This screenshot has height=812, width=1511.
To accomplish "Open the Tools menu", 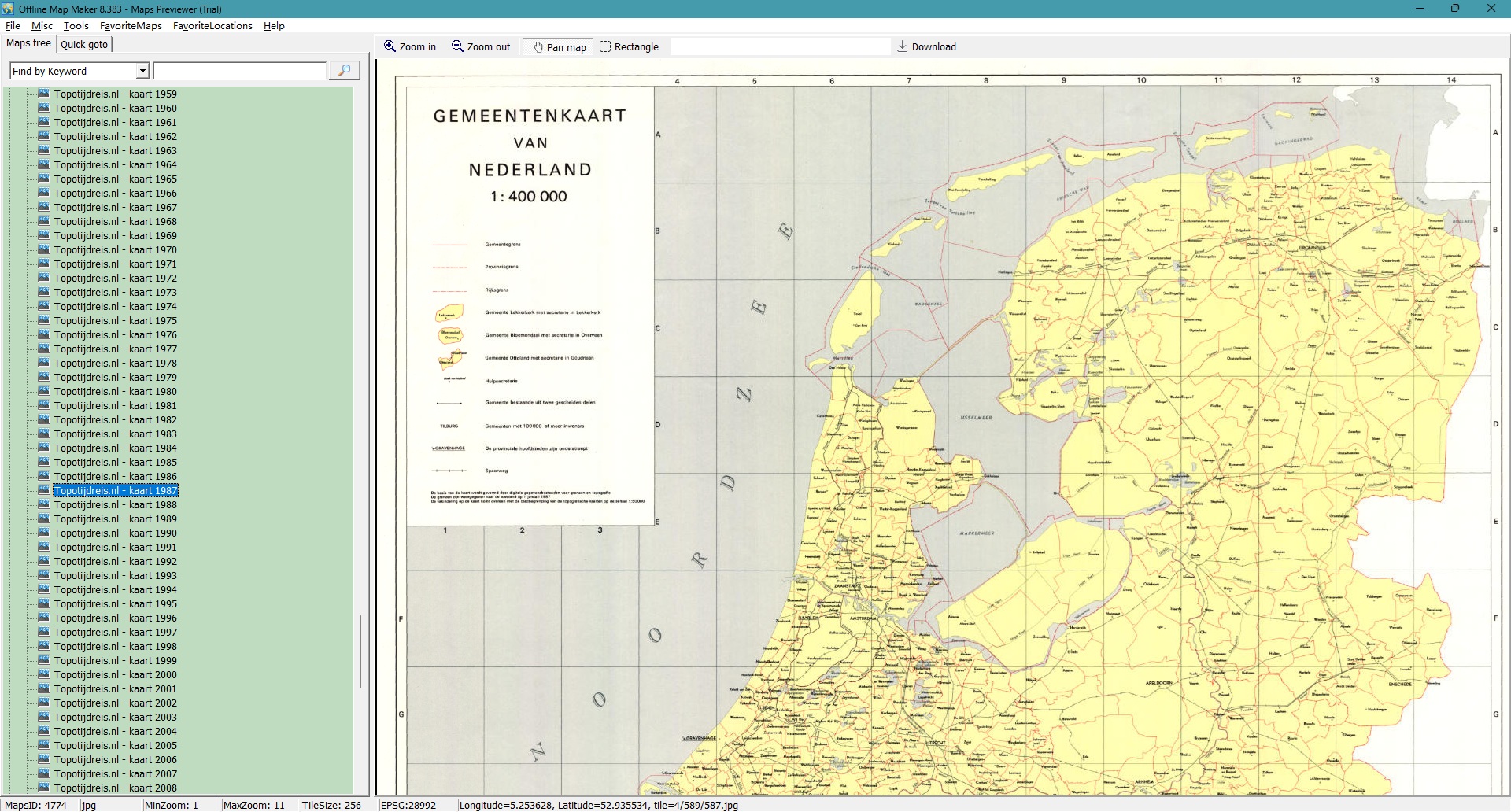I will [76, 25].
